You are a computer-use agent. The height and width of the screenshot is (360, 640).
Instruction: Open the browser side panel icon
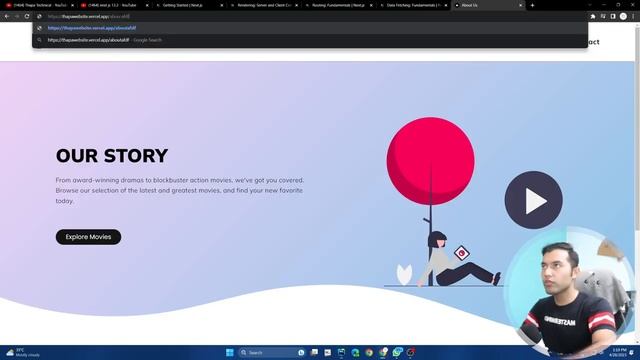[x=613, y=16]
